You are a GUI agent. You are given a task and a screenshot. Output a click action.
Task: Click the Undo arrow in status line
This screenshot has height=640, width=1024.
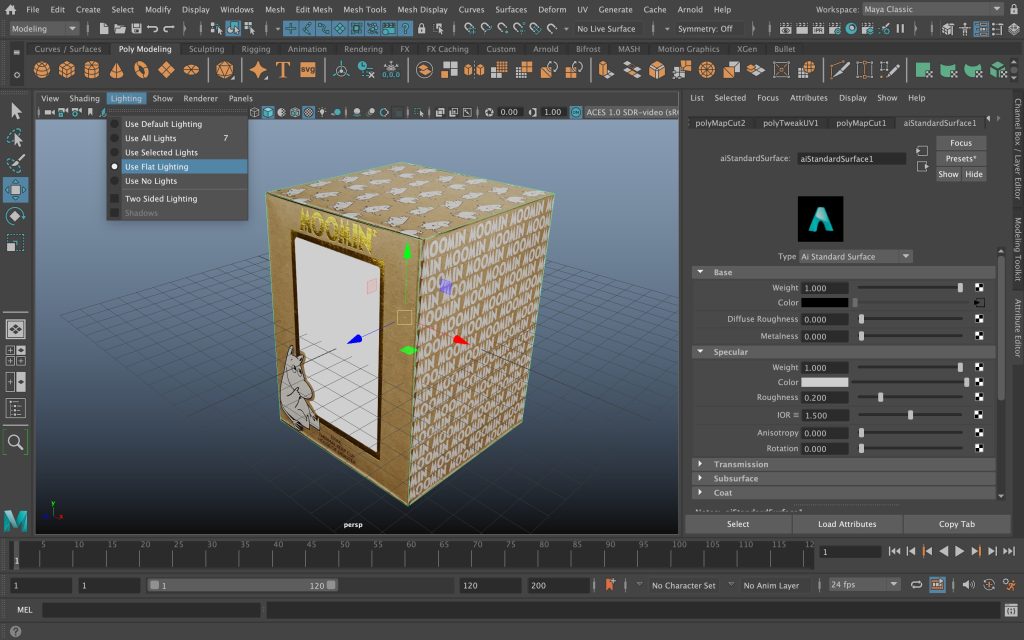153,29
